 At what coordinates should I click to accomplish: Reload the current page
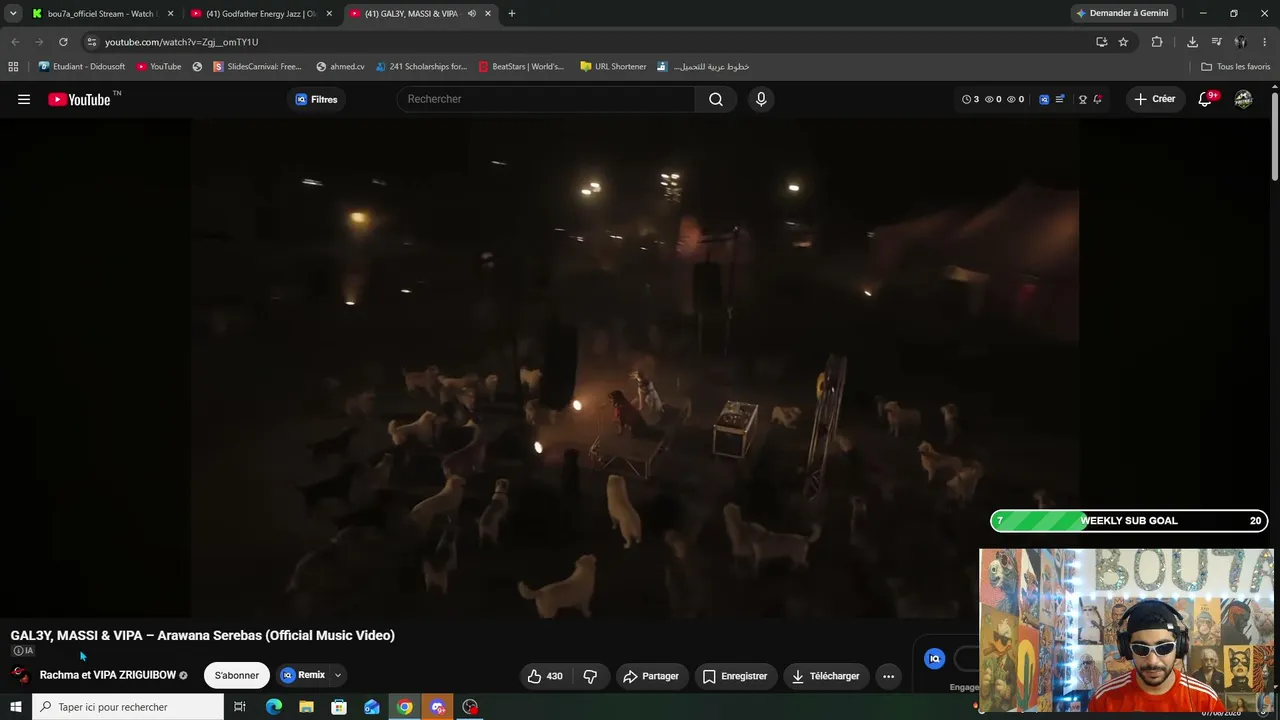click(x=63, y=42)
